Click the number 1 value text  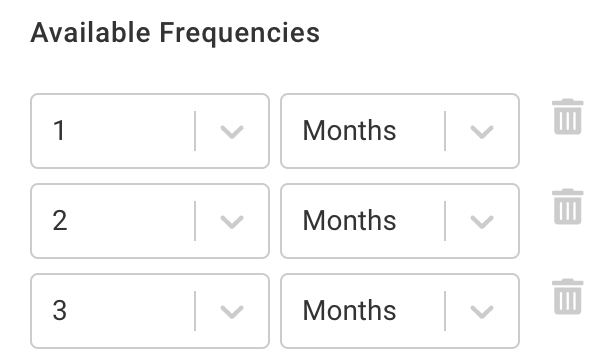coord(59,131)
